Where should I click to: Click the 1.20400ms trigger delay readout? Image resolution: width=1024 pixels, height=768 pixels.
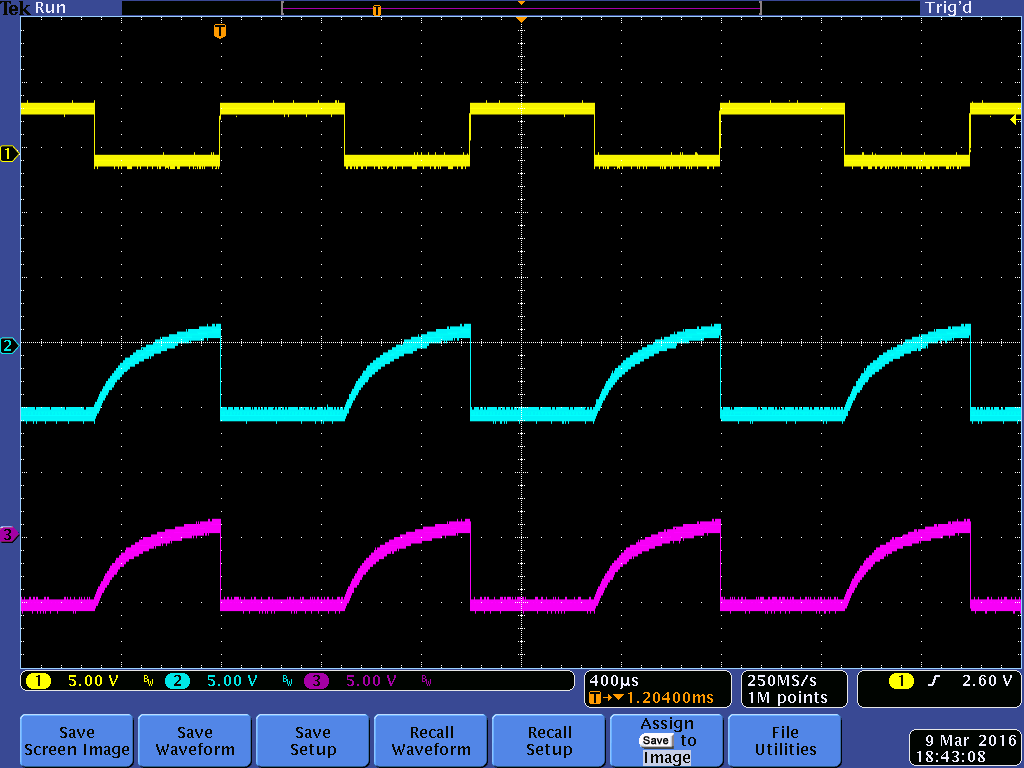point(670,698)
